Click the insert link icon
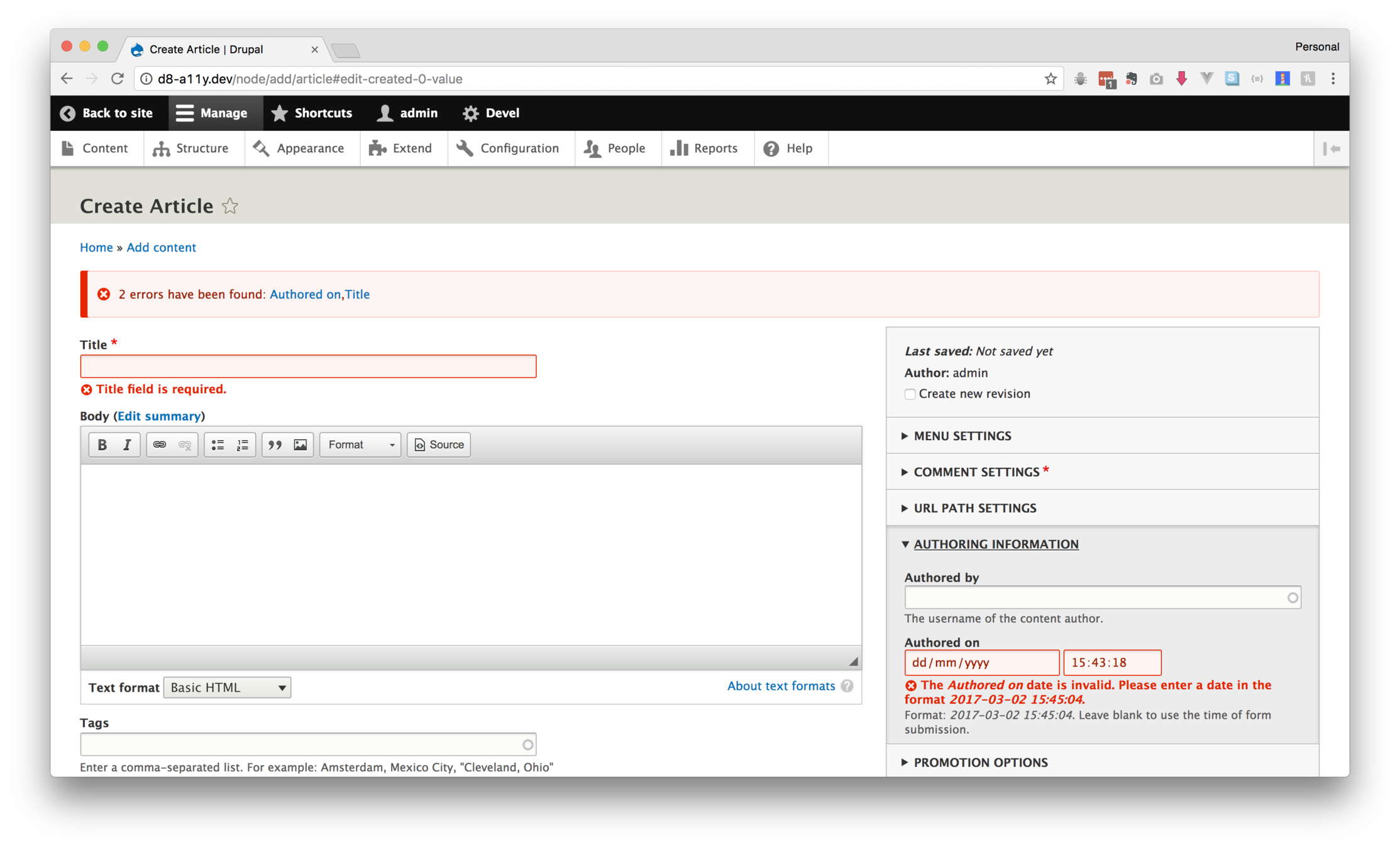Image resolution: width=1400 pixels, height=849 pixels. tap(160, 445)
